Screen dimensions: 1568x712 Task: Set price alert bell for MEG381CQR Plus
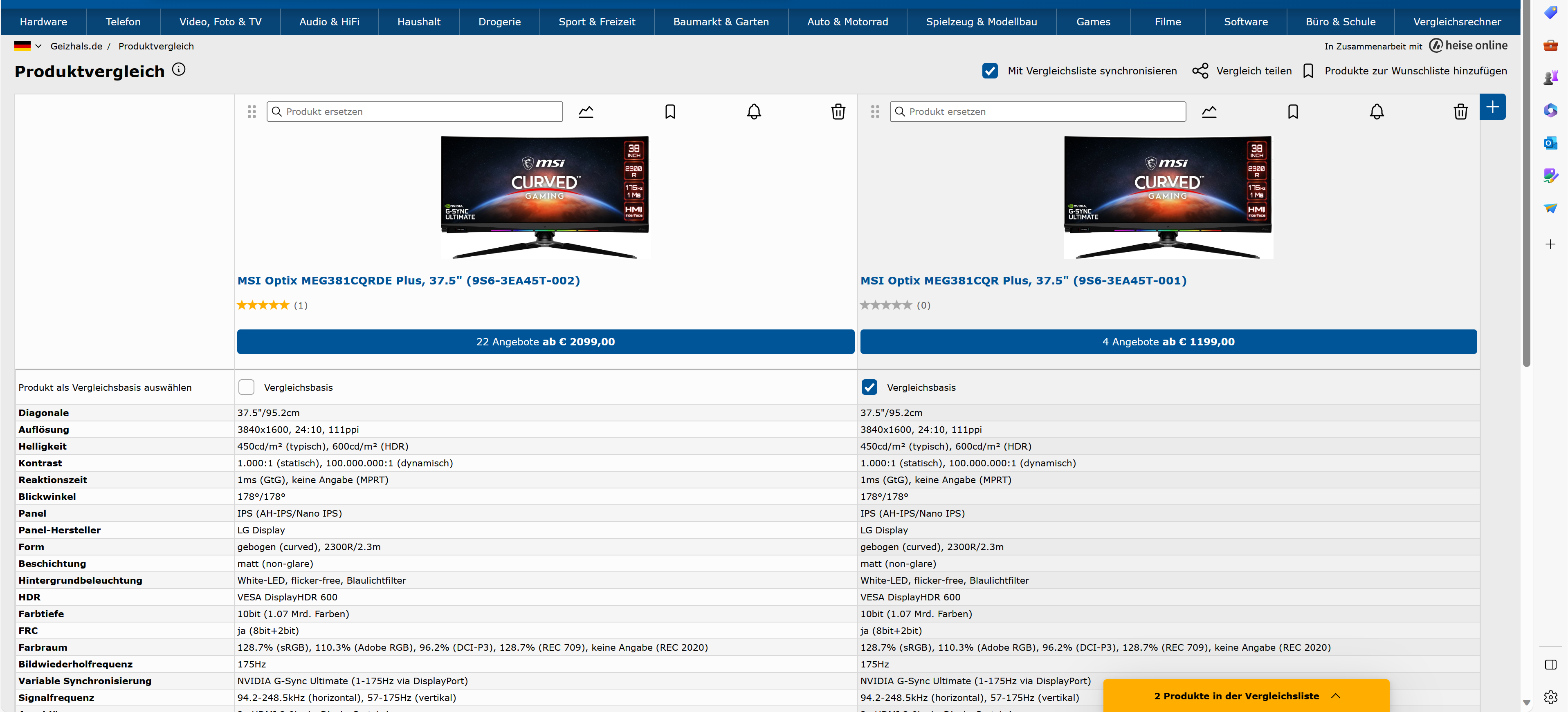click(1376, 111)
